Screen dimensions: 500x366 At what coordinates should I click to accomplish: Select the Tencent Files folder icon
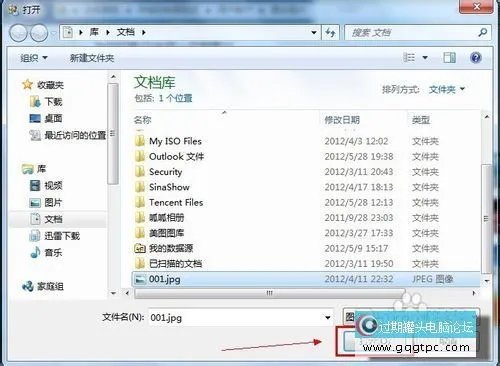(140, 202)
